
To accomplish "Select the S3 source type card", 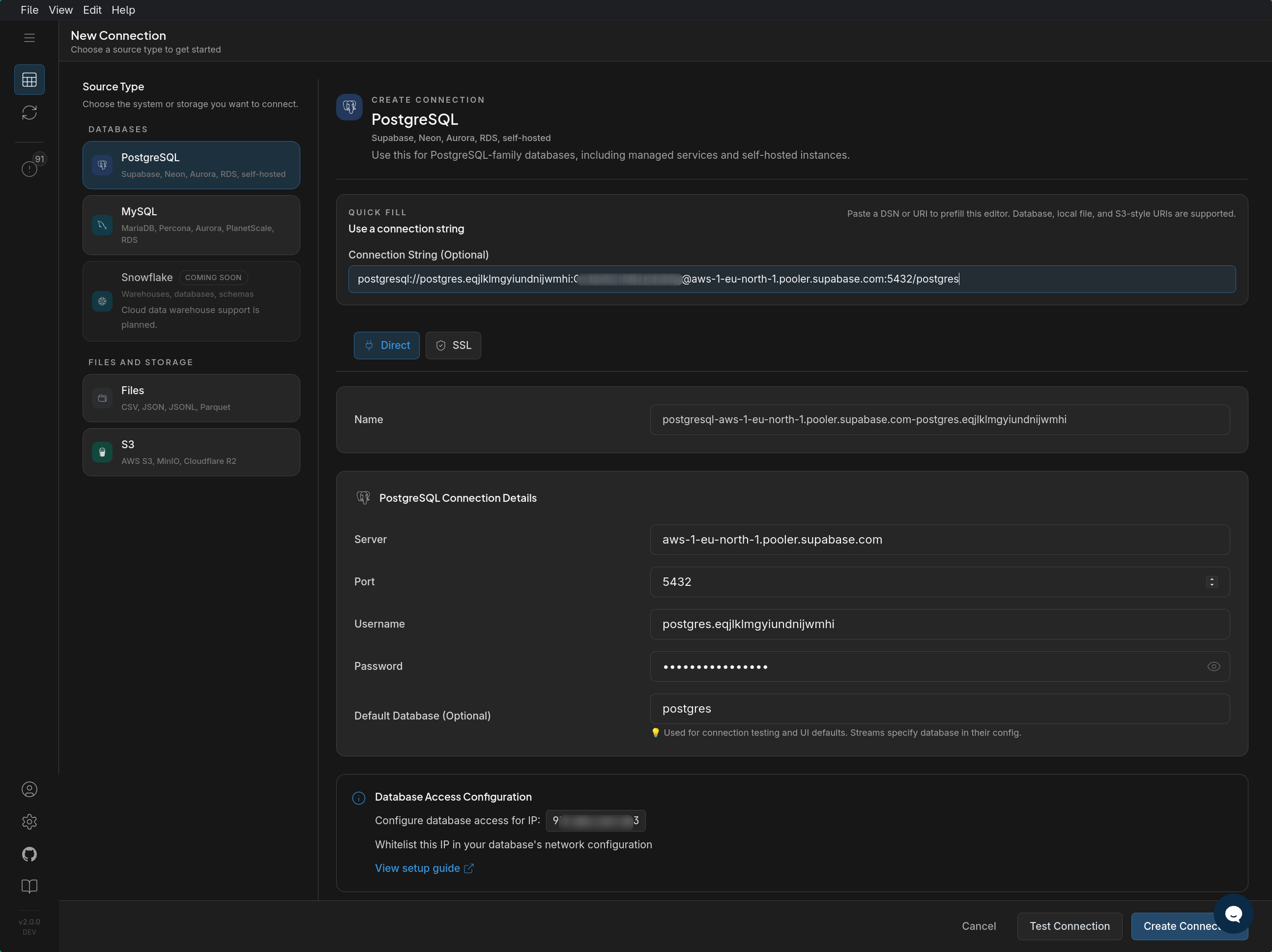I will pos(191,452).
